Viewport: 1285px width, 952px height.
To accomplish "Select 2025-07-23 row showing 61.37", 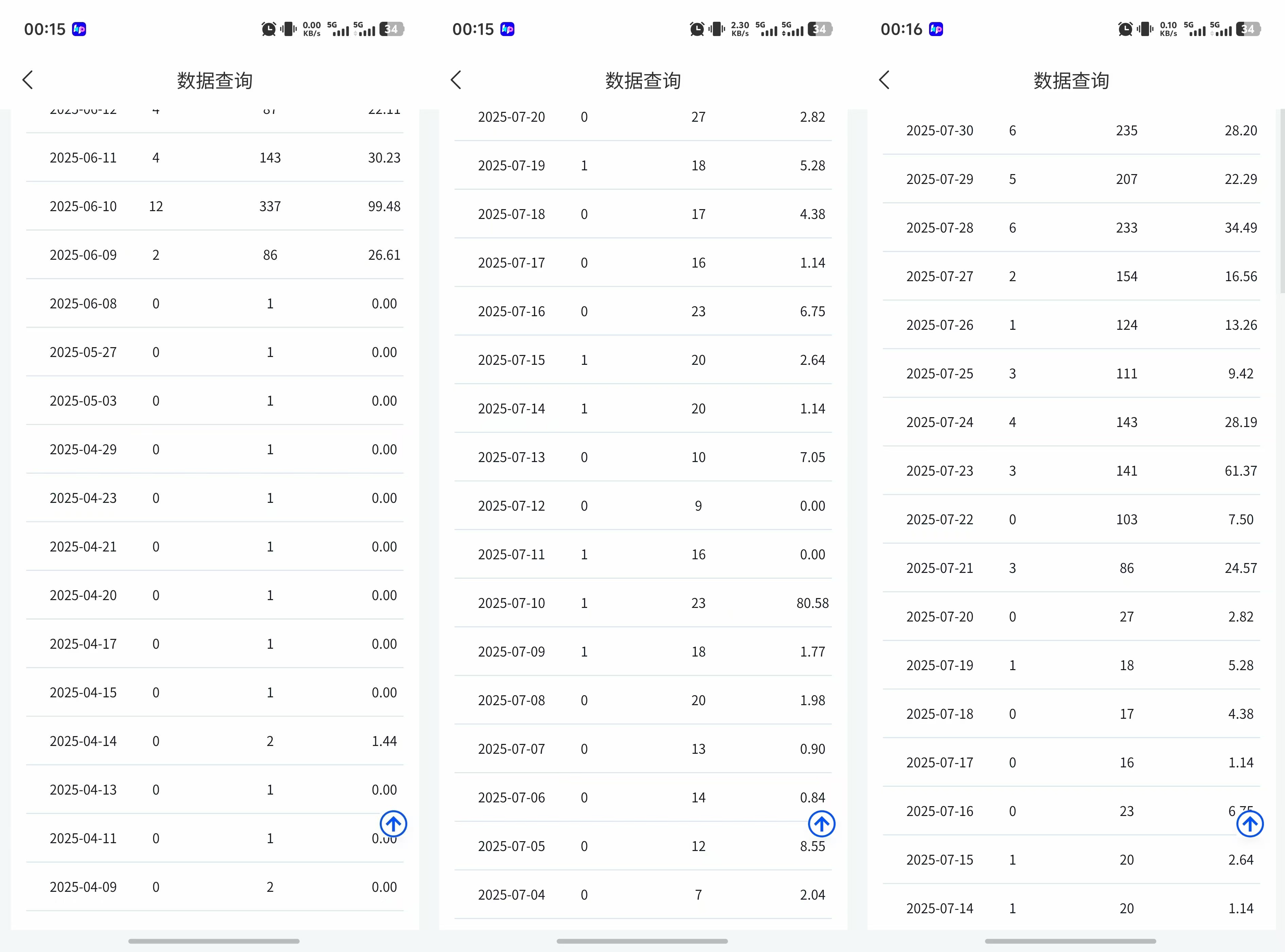I will coord(1070,471).
